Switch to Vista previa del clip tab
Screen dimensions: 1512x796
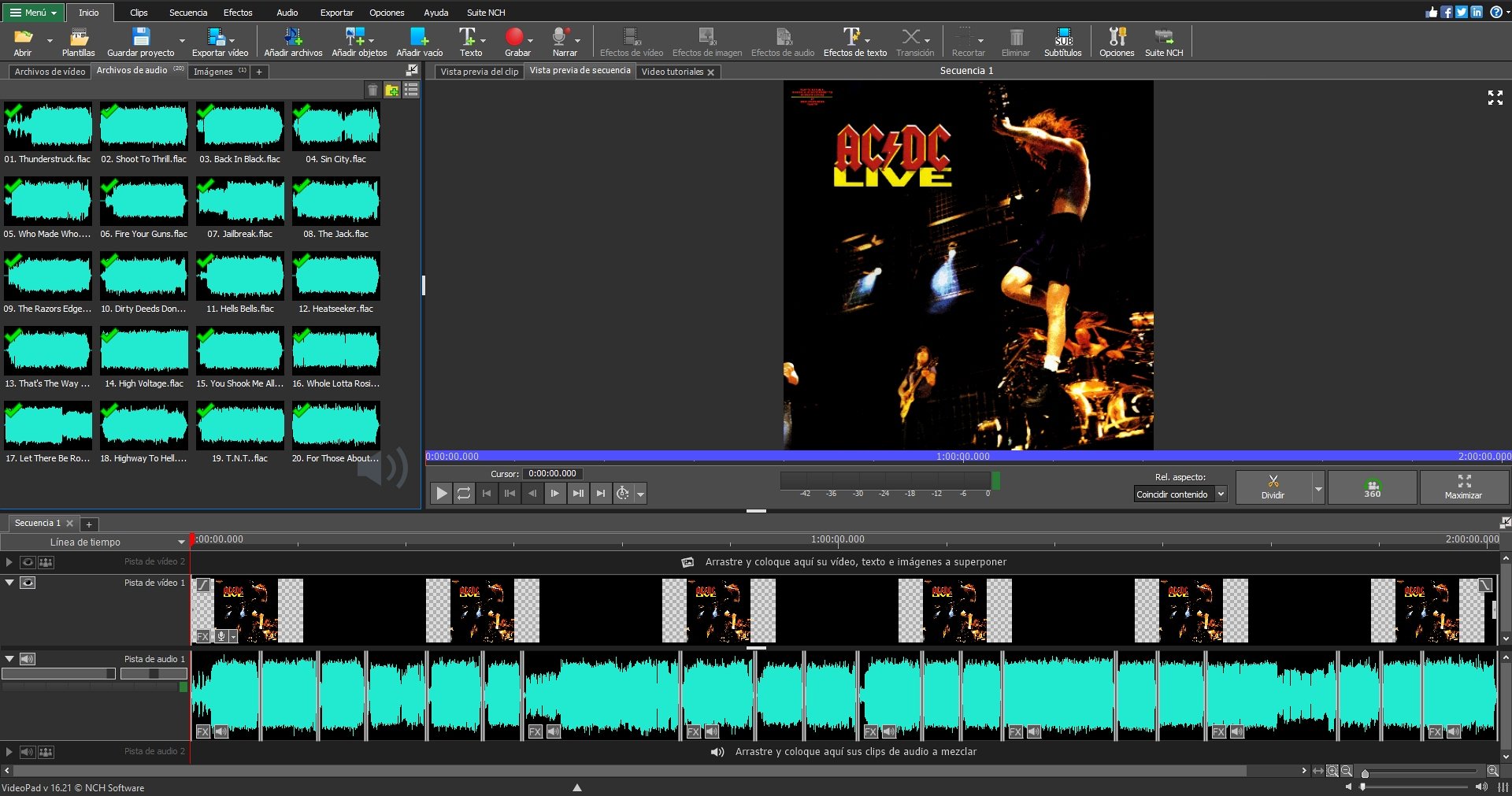(x=479, y=72)
